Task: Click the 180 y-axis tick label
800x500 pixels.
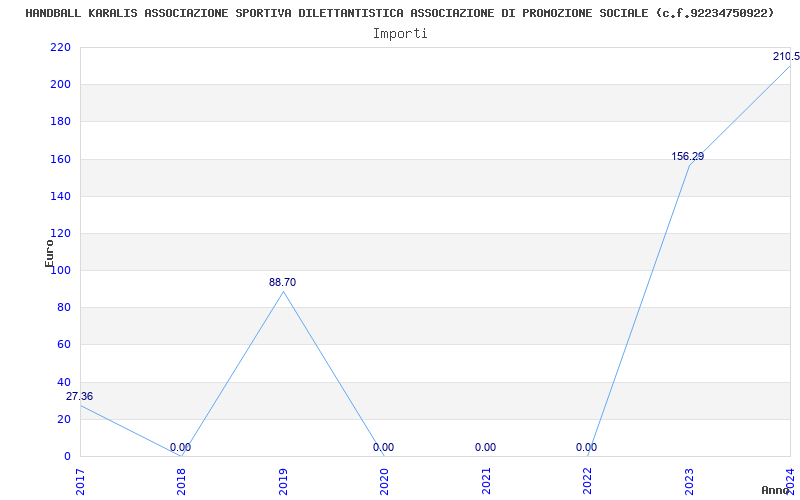Action: (60, 122)
